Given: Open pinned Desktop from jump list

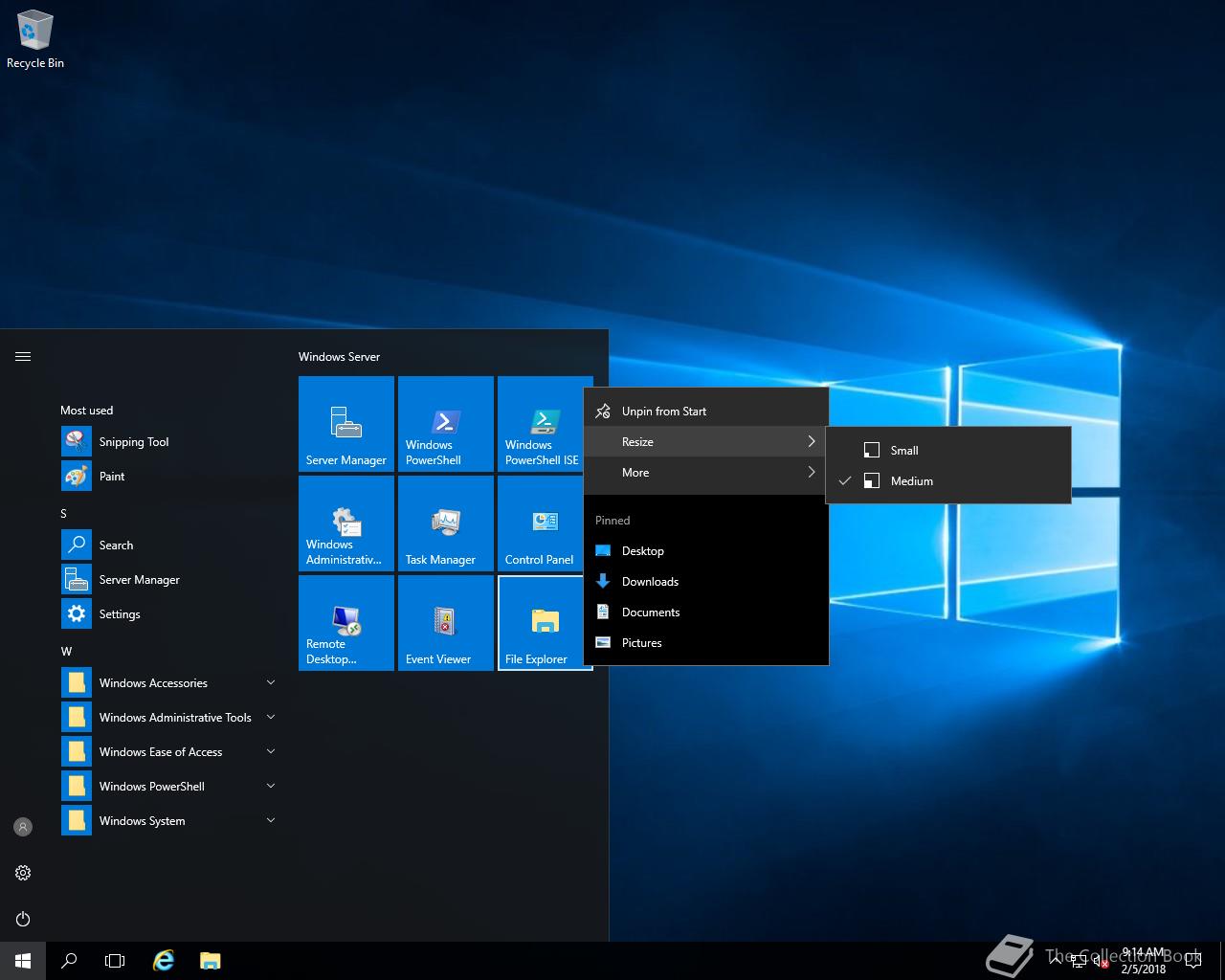Looking at the screenshot, I should (x=706, y=550).
